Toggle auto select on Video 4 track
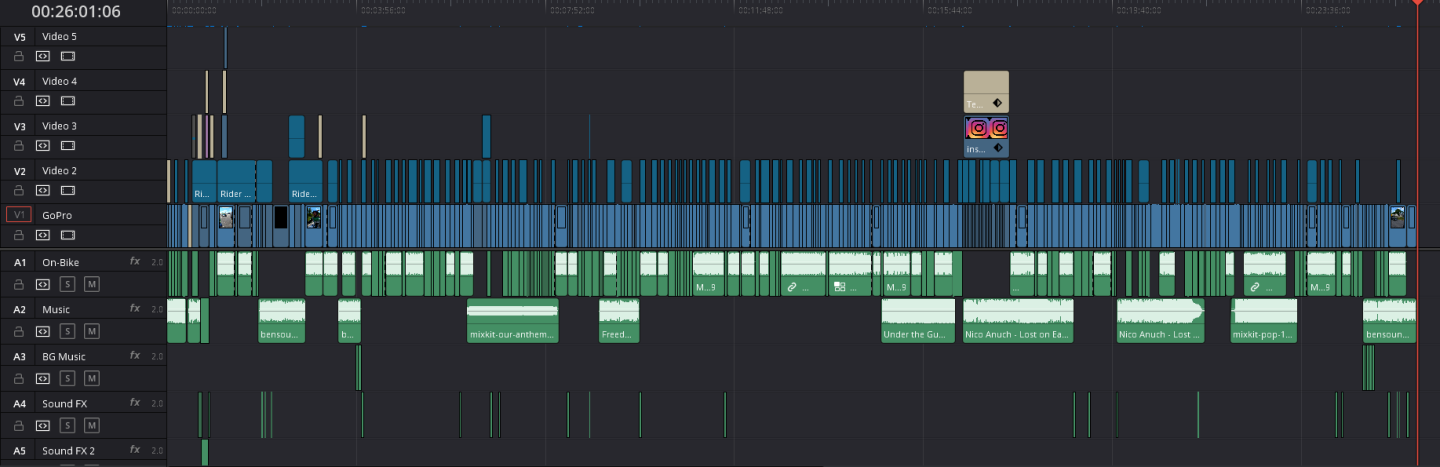 [x=43, y=101]
